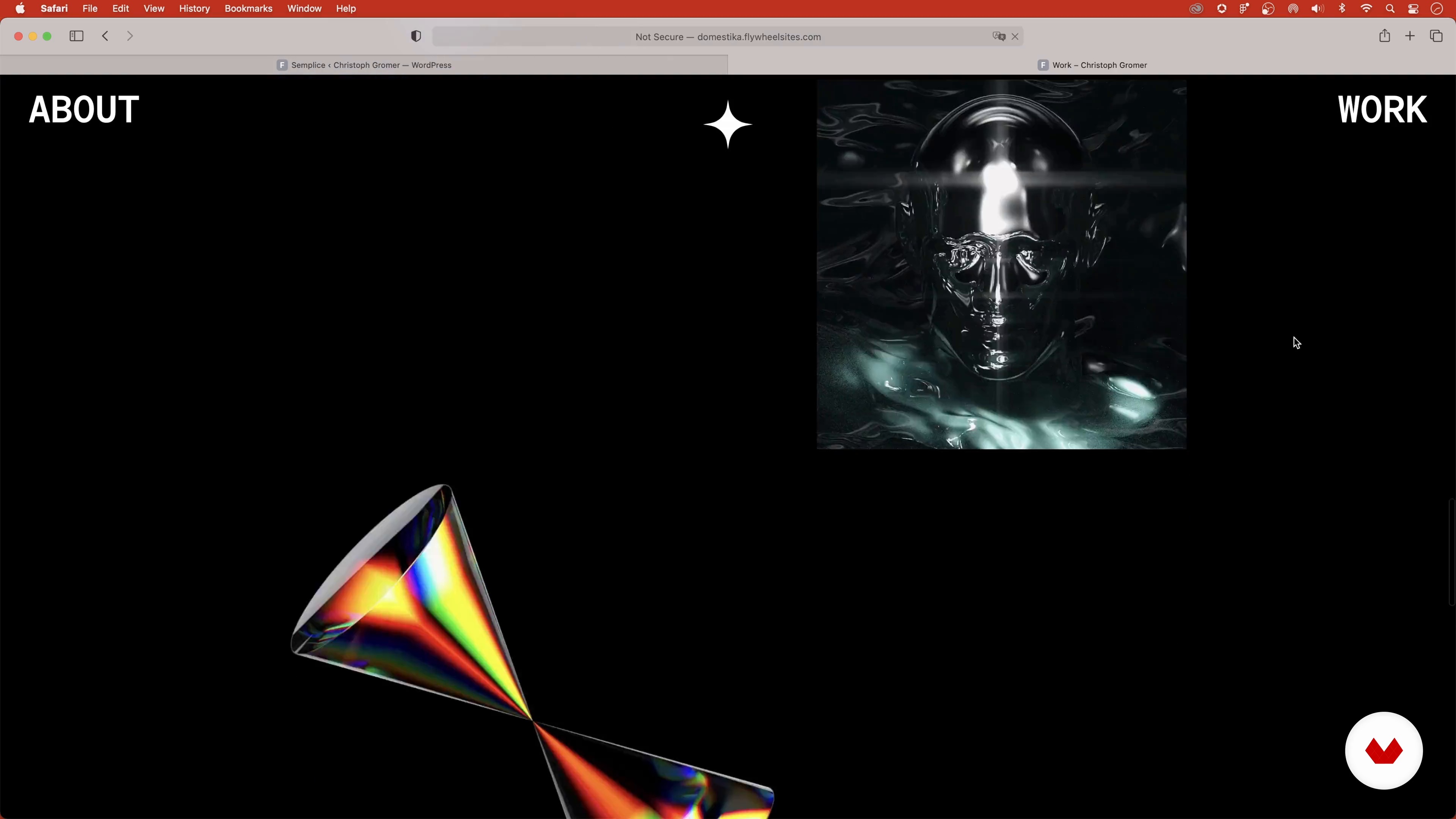Open the Apple menu
The height and width of the screenshot is (819, 1456).
[20, 8]
